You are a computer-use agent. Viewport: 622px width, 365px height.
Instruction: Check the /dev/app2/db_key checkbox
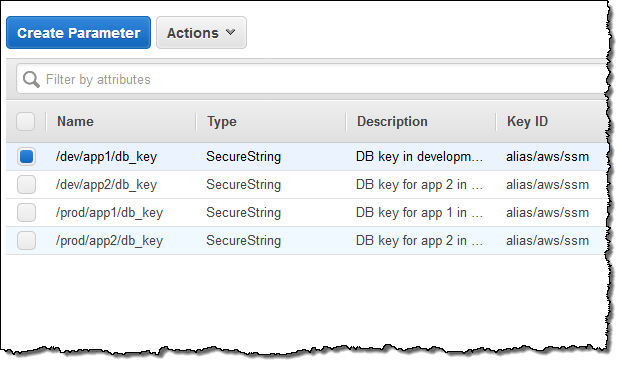[x=26, y=184]
